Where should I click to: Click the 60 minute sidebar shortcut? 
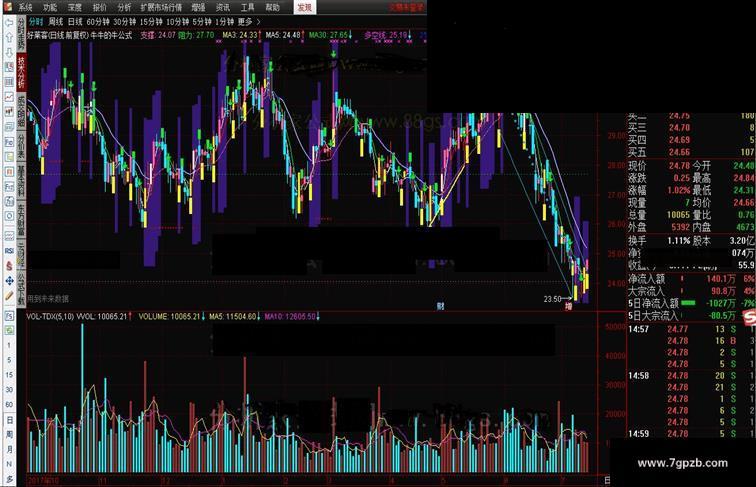coord(9,405)
